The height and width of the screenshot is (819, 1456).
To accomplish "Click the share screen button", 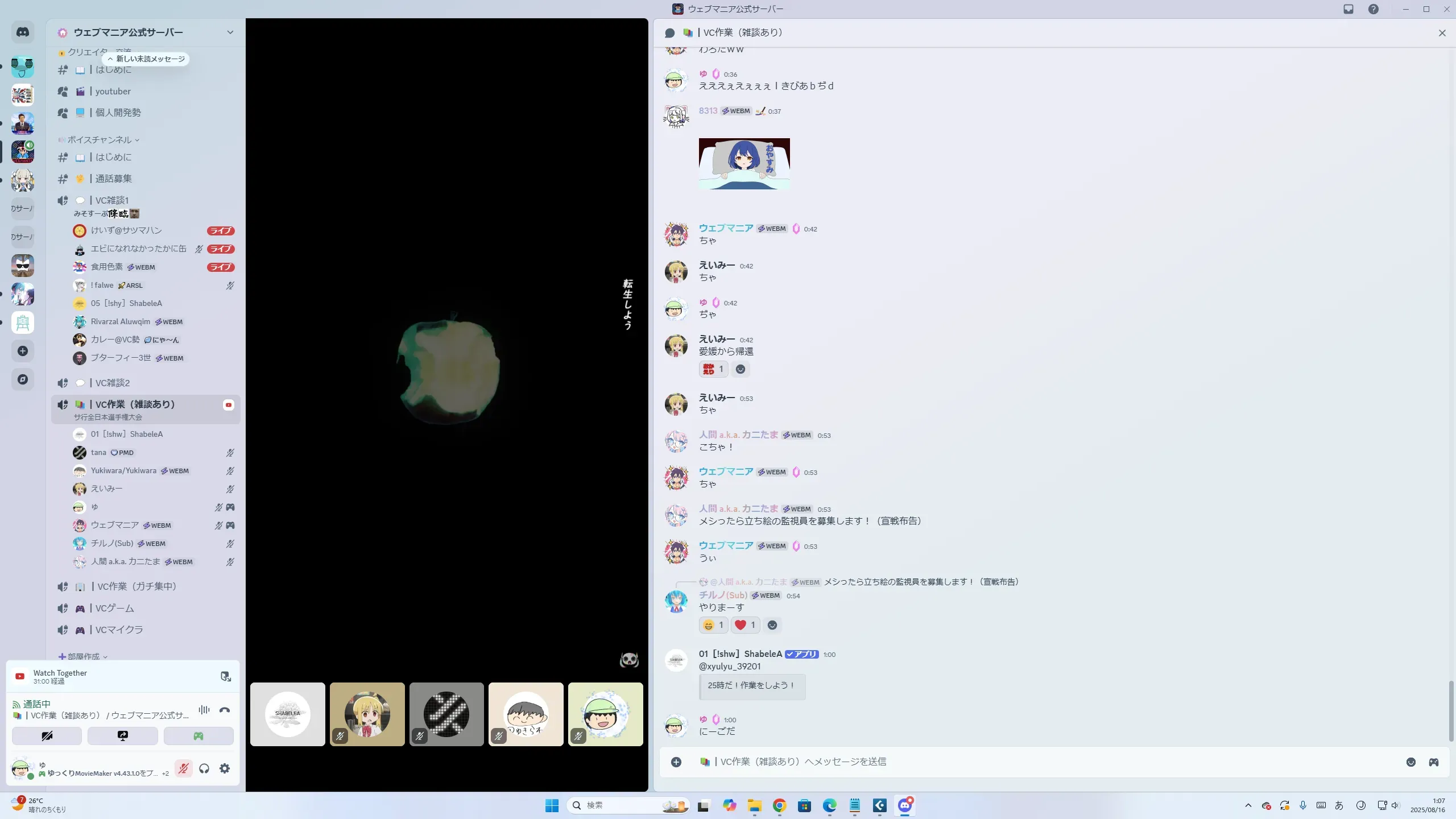I will click(x=123, y=736).
